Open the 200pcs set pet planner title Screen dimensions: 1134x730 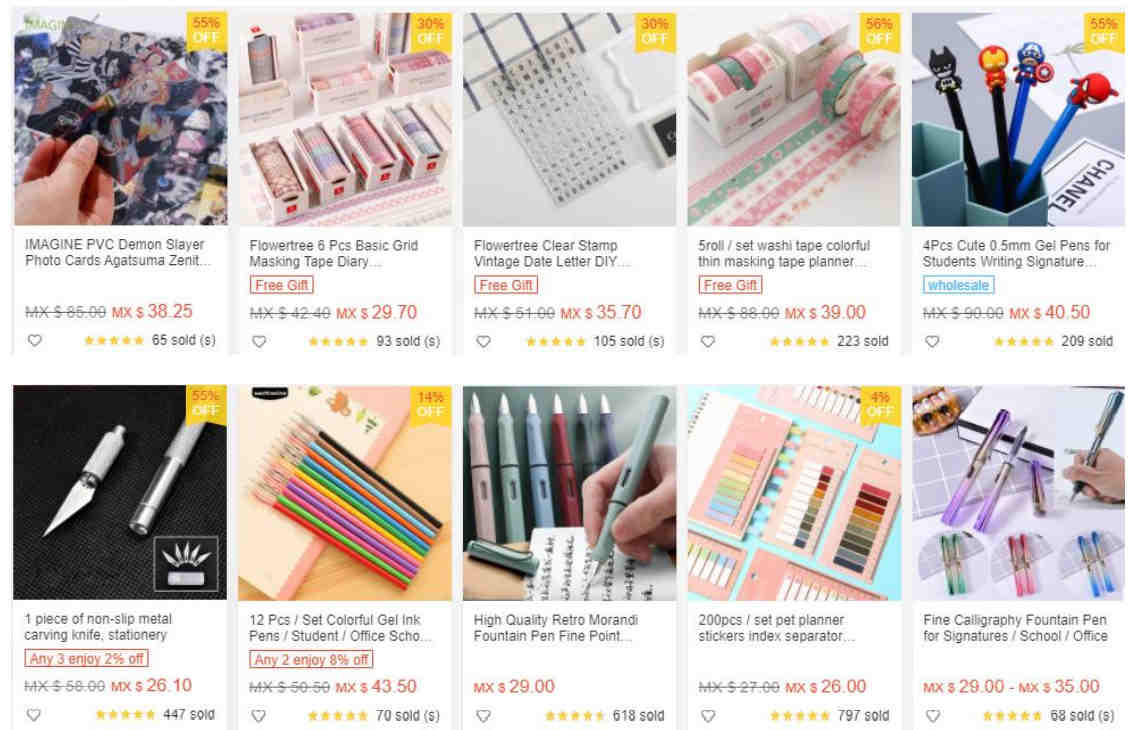pos(776,628)
